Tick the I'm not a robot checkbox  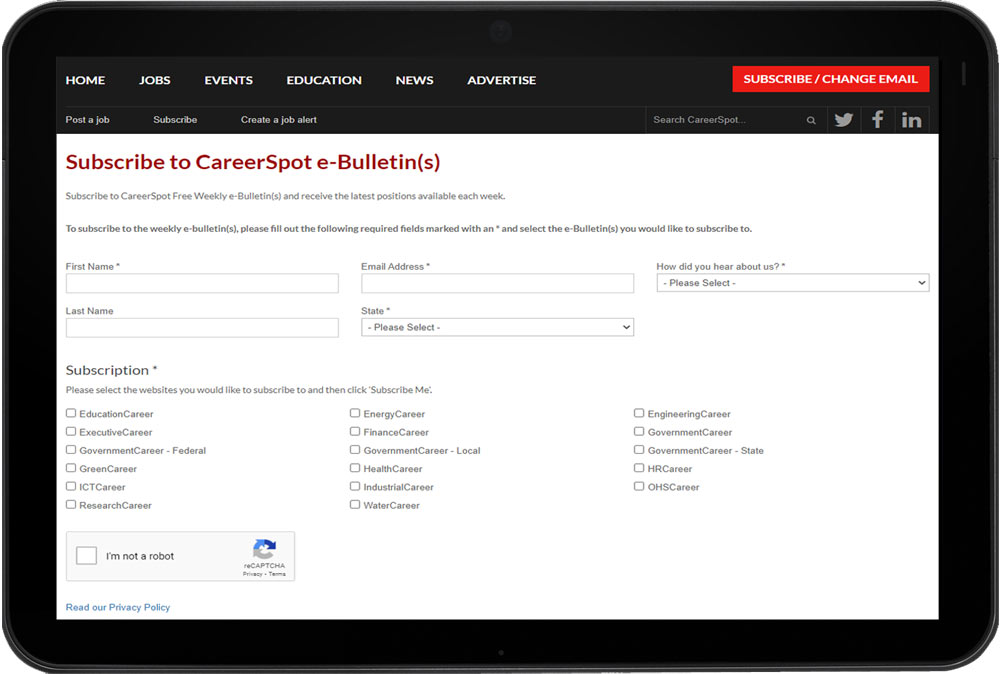tap(86, 555)
